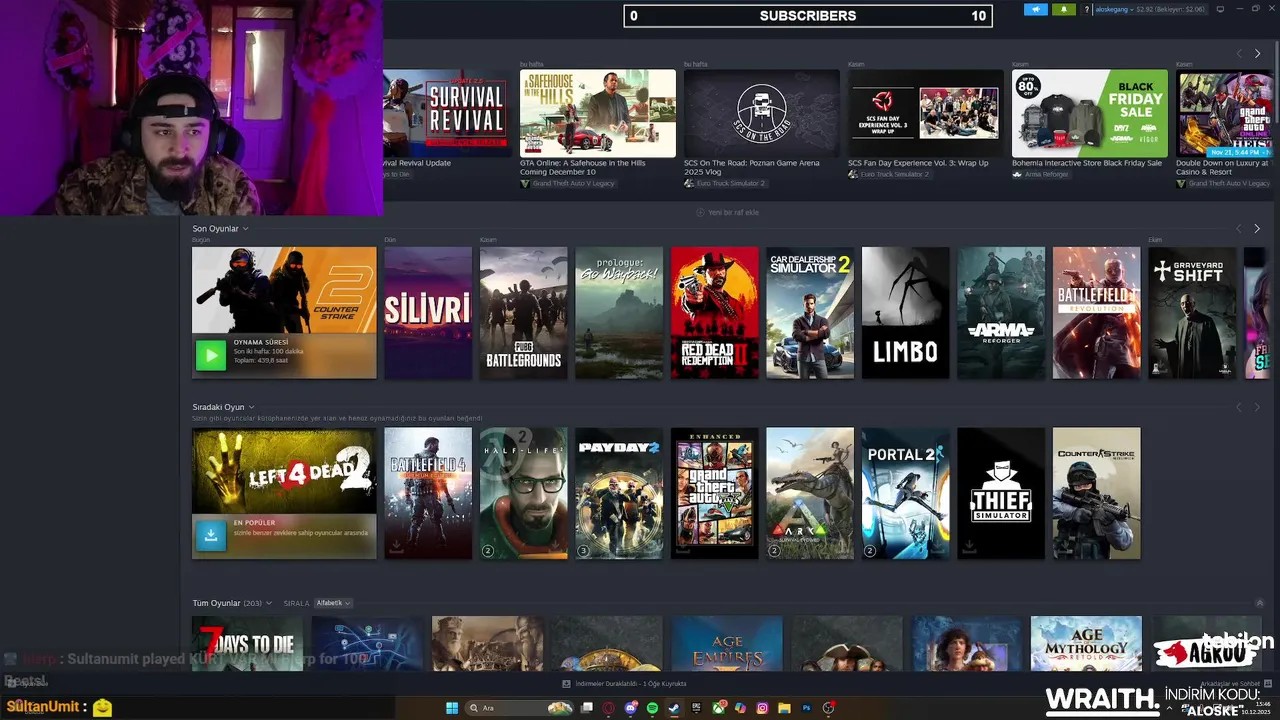Open PUBG Battlegrounds cover

[523, 313]
